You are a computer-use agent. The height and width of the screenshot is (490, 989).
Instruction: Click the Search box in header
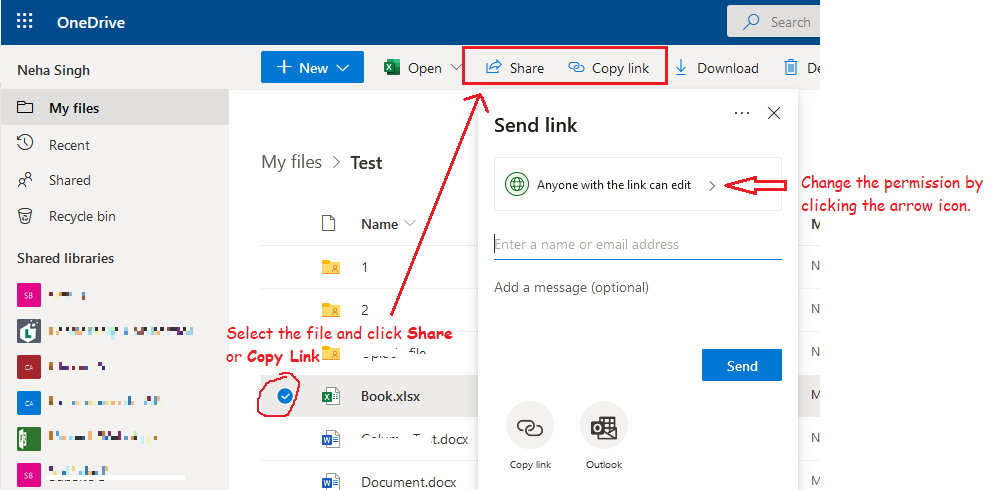click(773, 22)
